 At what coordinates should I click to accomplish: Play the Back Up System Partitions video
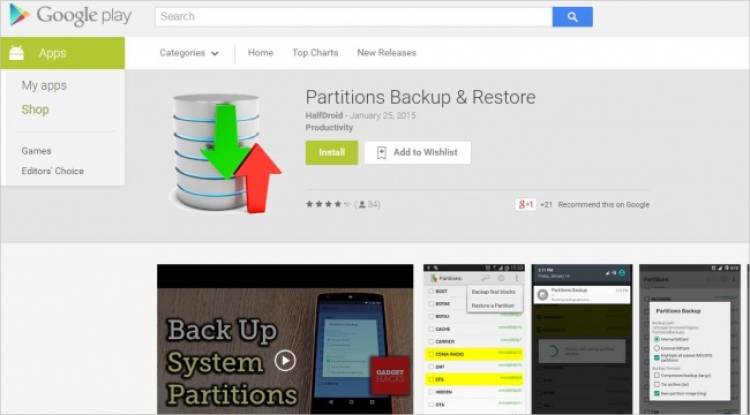tap(285, 360)
